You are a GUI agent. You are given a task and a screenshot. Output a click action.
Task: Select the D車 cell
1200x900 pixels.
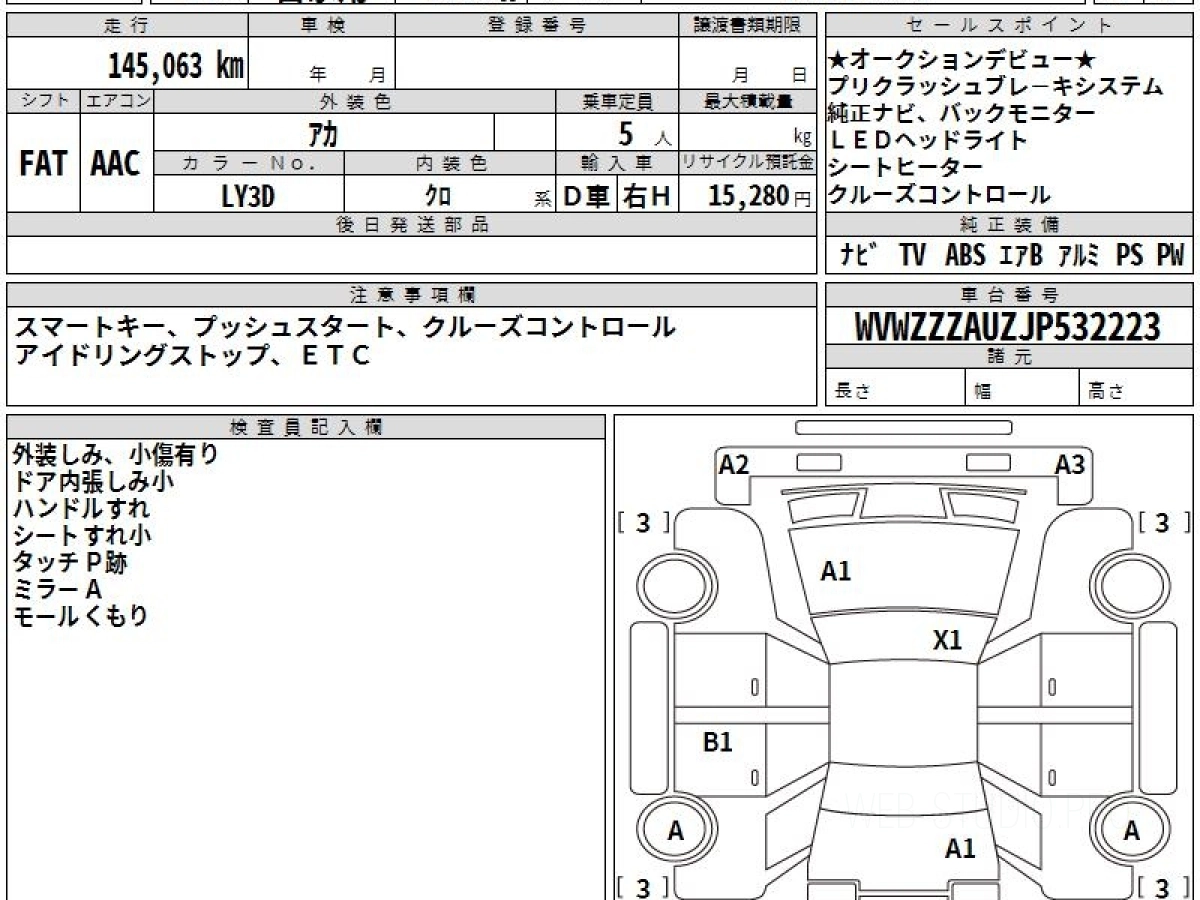tap(587, 196)
